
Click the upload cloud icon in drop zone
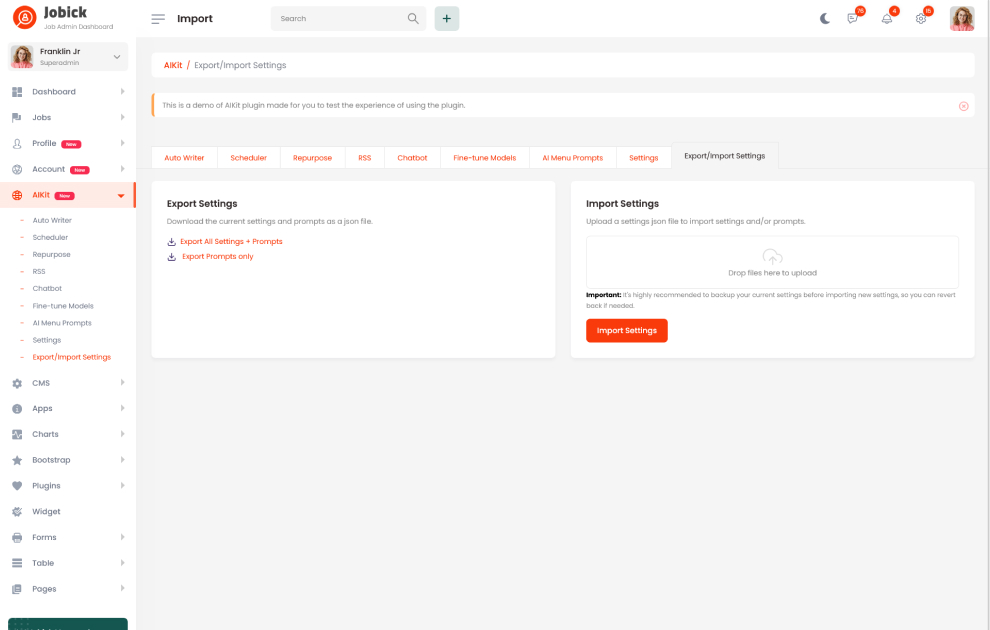(x=772, y=257)
